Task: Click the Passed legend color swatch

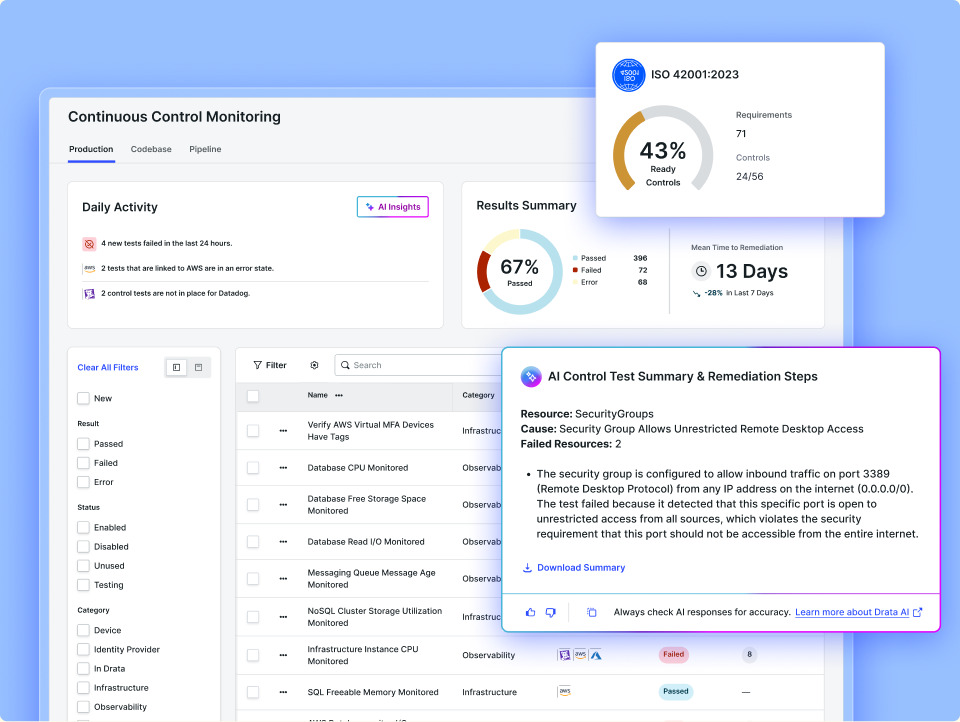Action: 575,258
